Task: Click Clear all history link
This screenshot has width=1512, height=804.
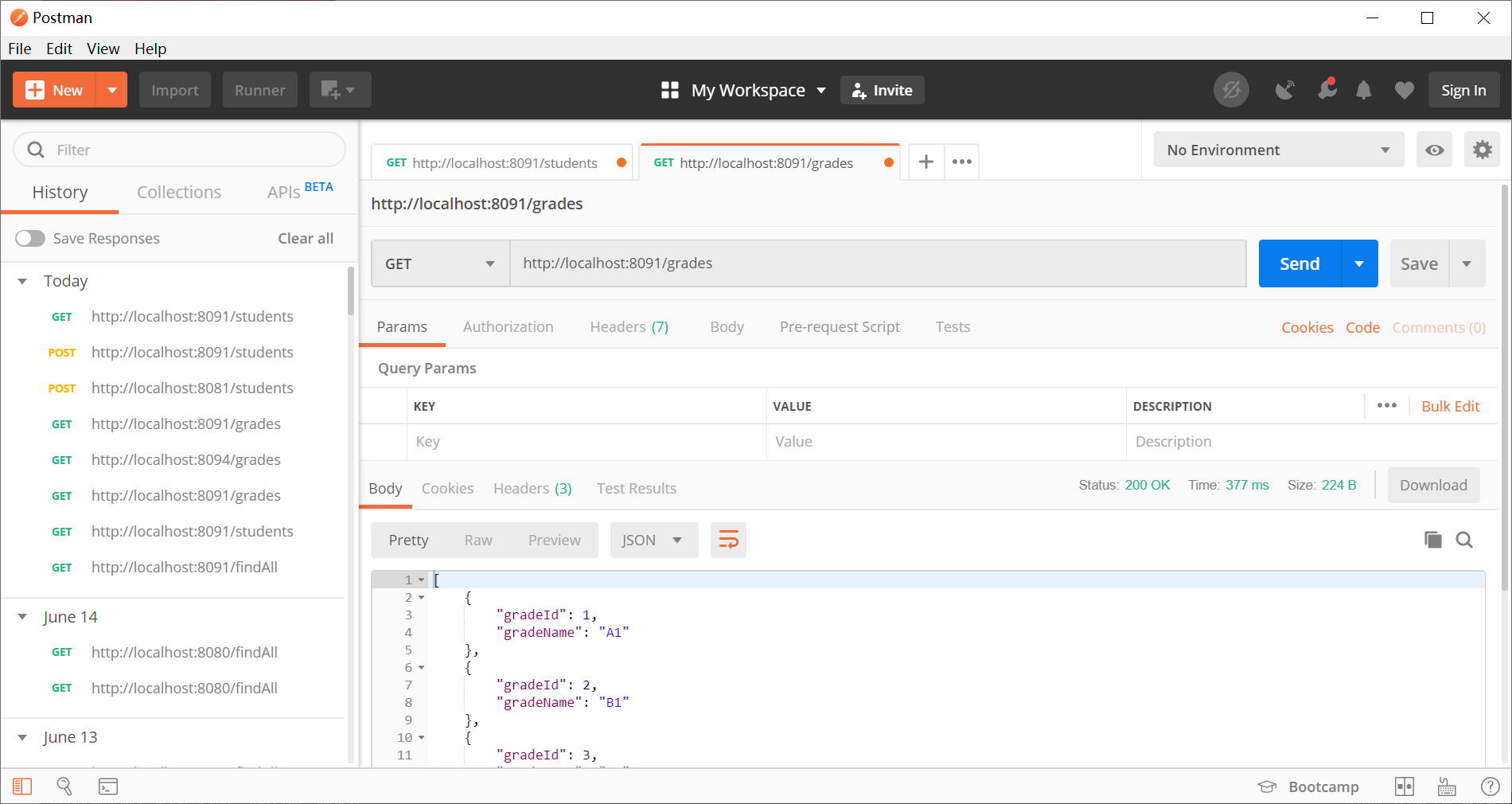Action: tap(306, 238)
